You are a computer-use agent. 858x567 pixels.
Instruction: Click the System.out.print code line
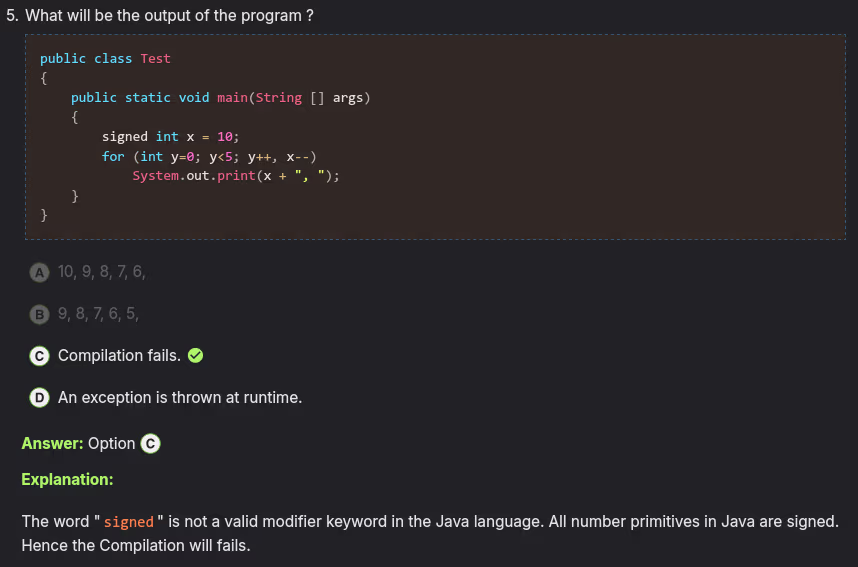(236, 176)
